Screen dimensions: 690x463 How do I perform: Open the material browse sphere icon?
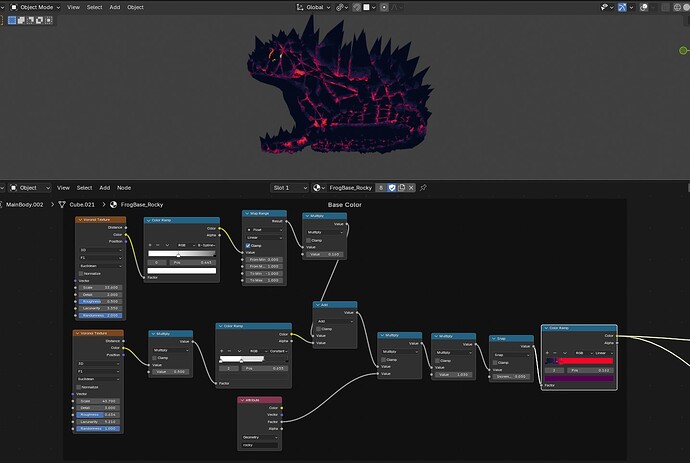[x=319, y=188]
